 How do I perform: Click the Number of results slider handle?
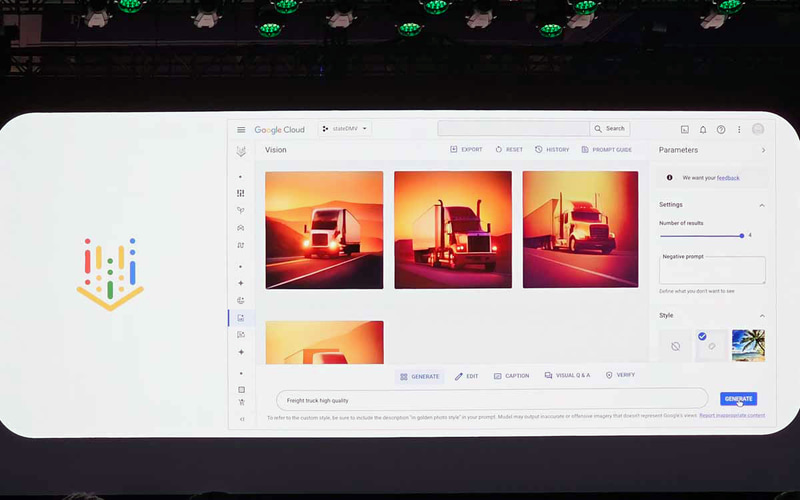pyautogui.click(x=741, y=236)
